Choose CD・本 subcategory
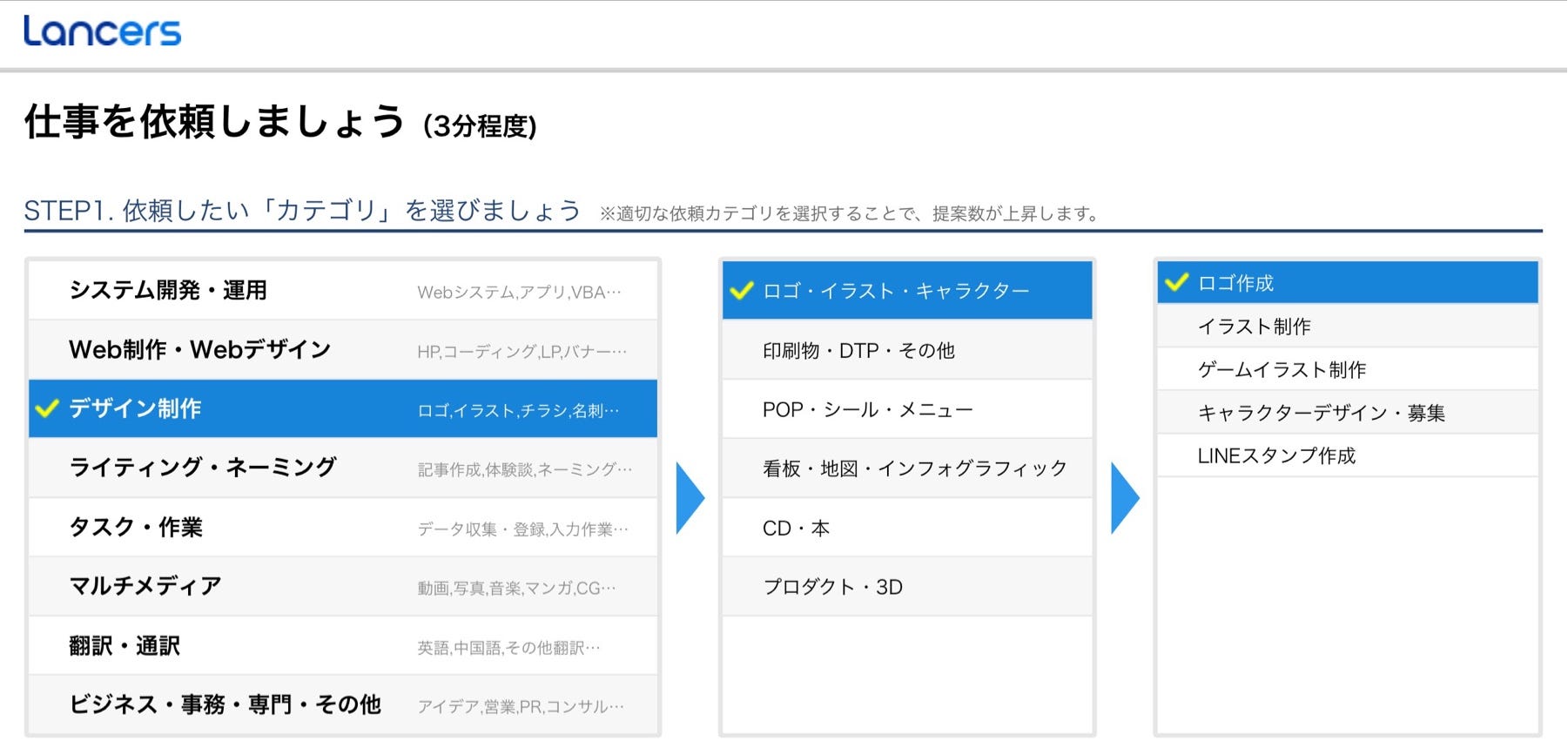 coord(907,528)
